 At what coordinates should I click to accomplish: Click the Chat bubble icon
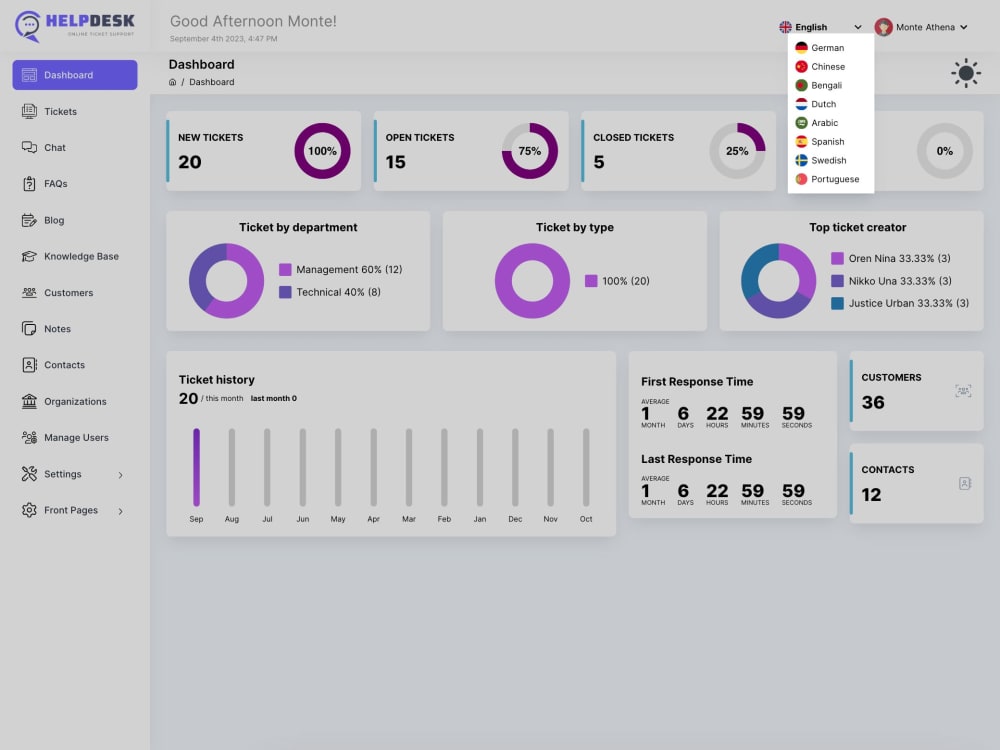pos(29,147)
